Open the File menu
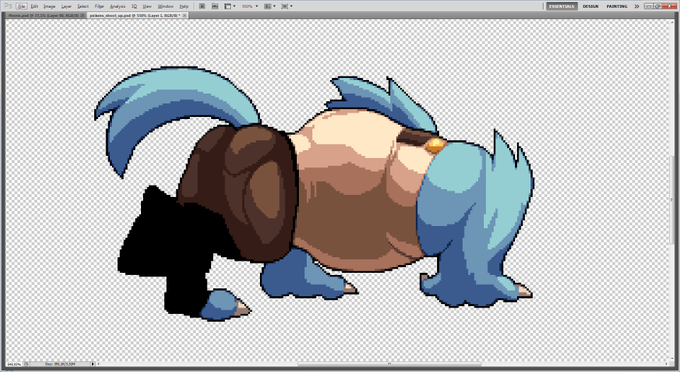The image size is (680, 372). [22, 6]
